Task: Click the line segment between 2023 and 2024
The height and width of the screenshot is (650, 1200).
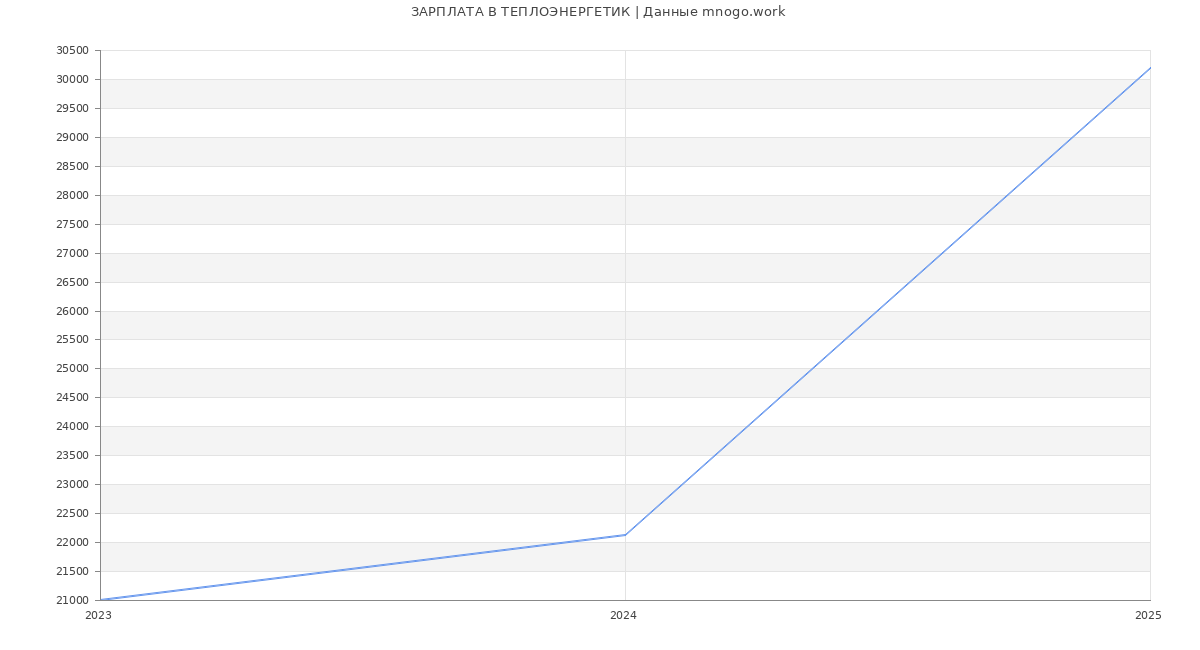Action: coord(363,567)
